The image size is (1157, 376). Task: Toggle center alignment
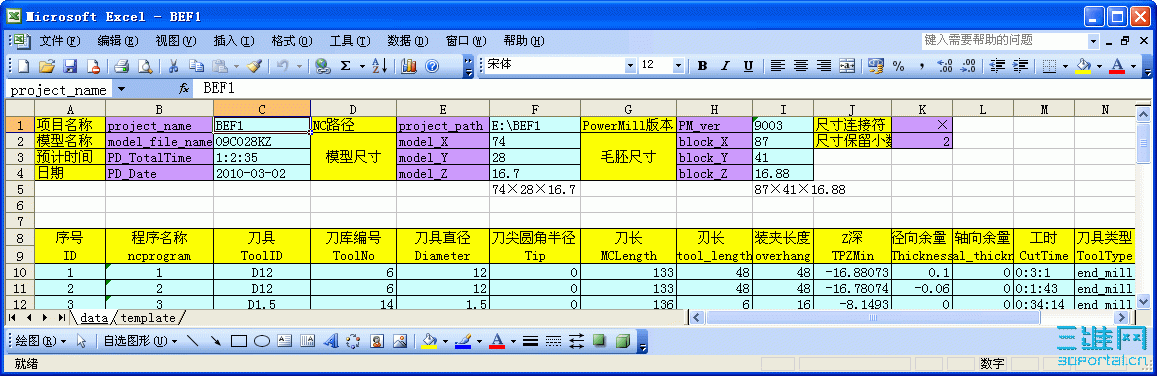[801, 66]
